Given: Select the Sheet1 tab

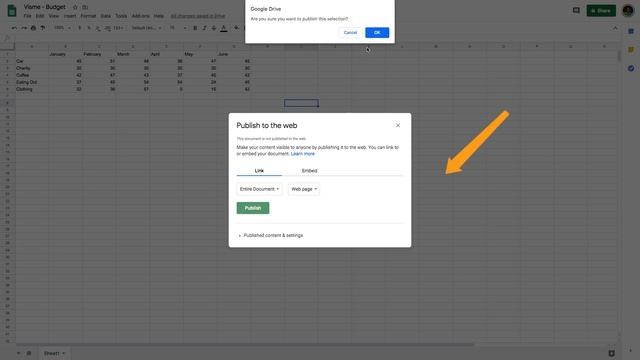Looking at the screenshot, I should point(54,353).
